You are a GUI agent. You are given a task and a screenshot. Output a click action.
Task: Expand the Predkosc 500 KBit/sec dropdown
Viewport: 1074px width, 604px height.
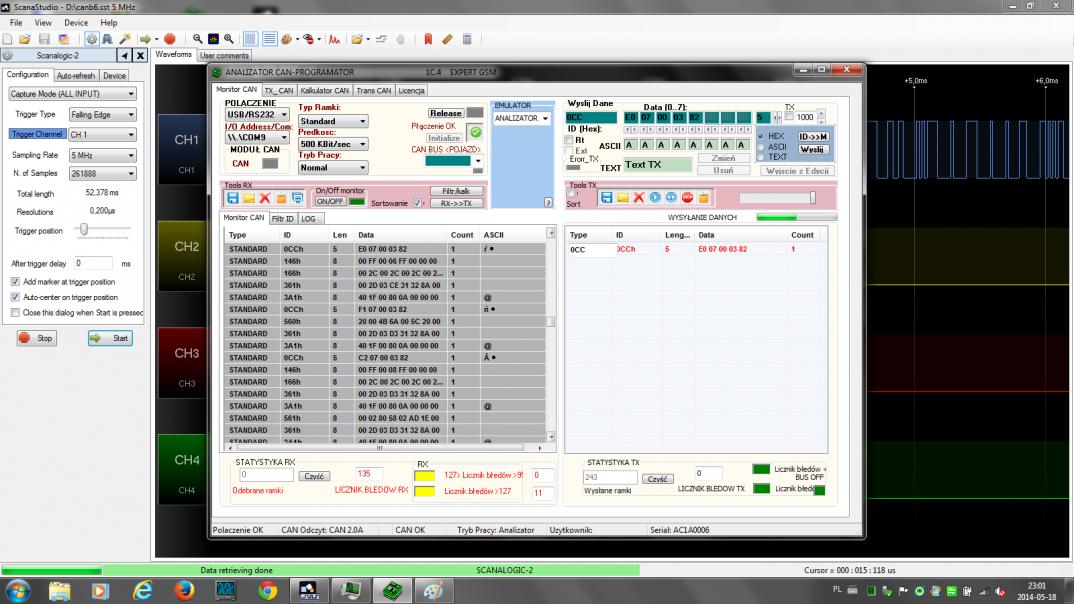[333, 144]
